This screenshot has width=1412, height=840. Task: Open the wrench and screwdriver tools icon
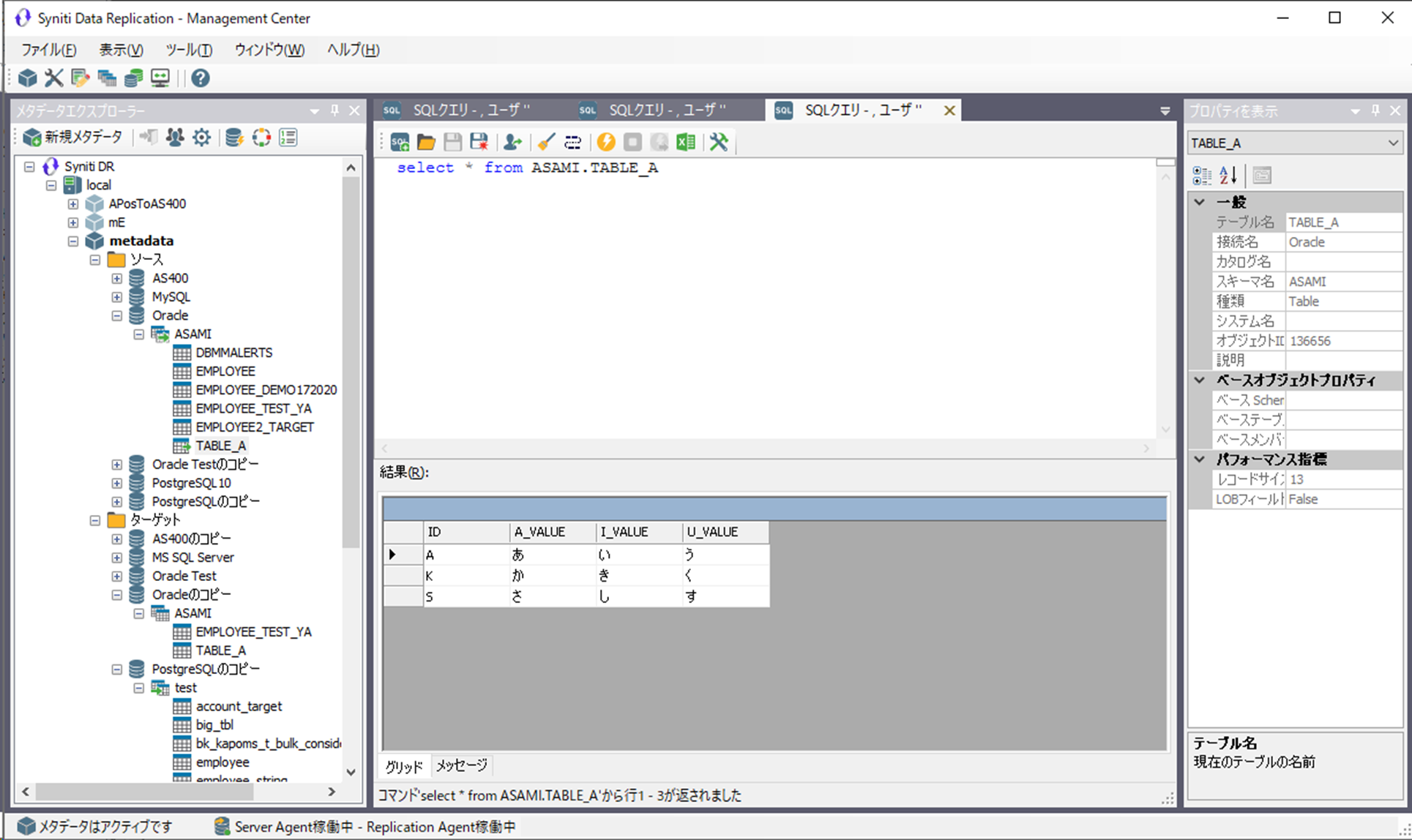pos(53,78)
